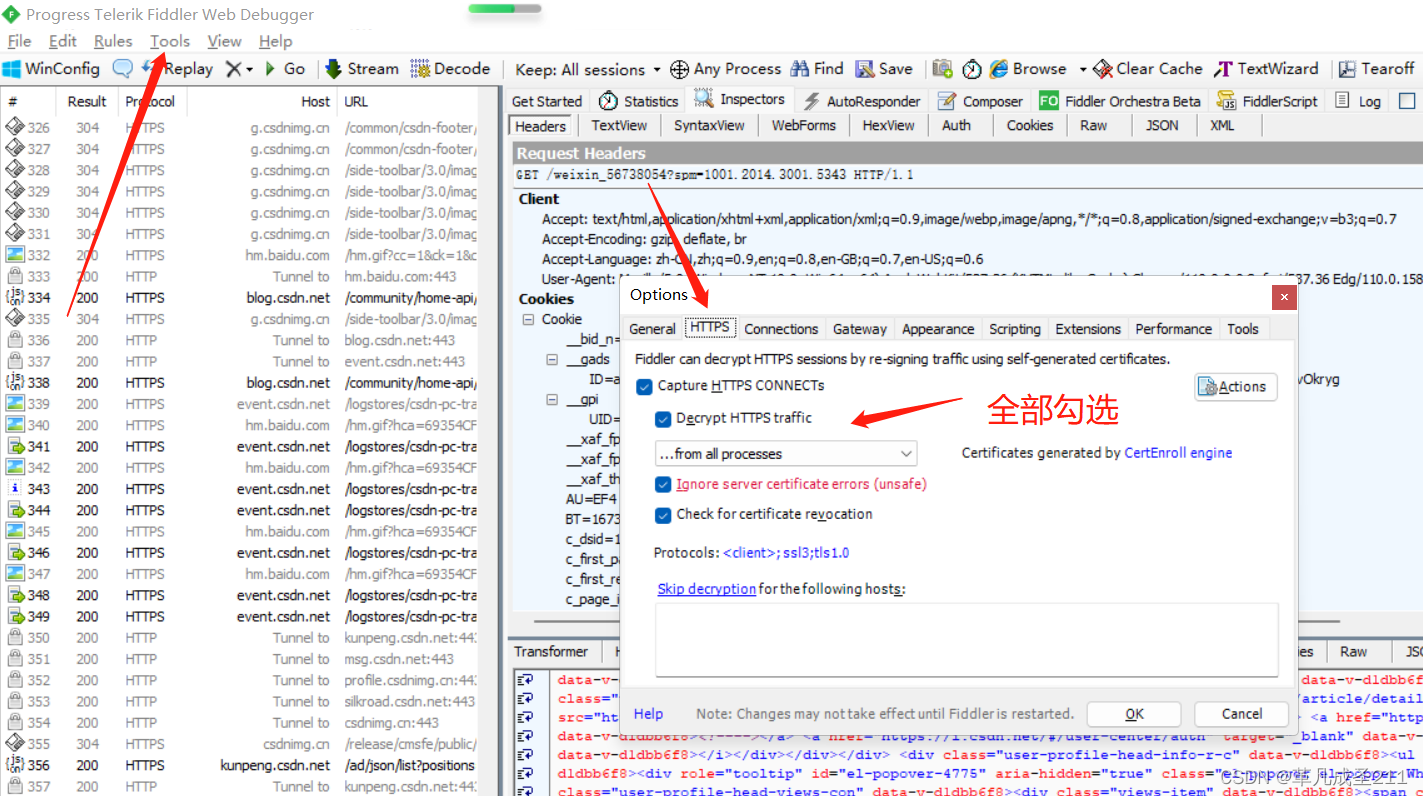The height and width of the screenshot is (796, 1423).
Task: Disable Decrypt HTTPS traffic
Action: pos(662,418)
